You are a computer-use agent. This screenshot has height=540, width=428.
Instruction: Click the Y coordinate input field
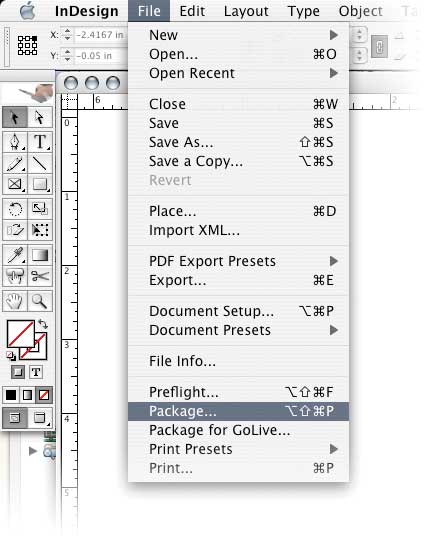click(101, 56)
